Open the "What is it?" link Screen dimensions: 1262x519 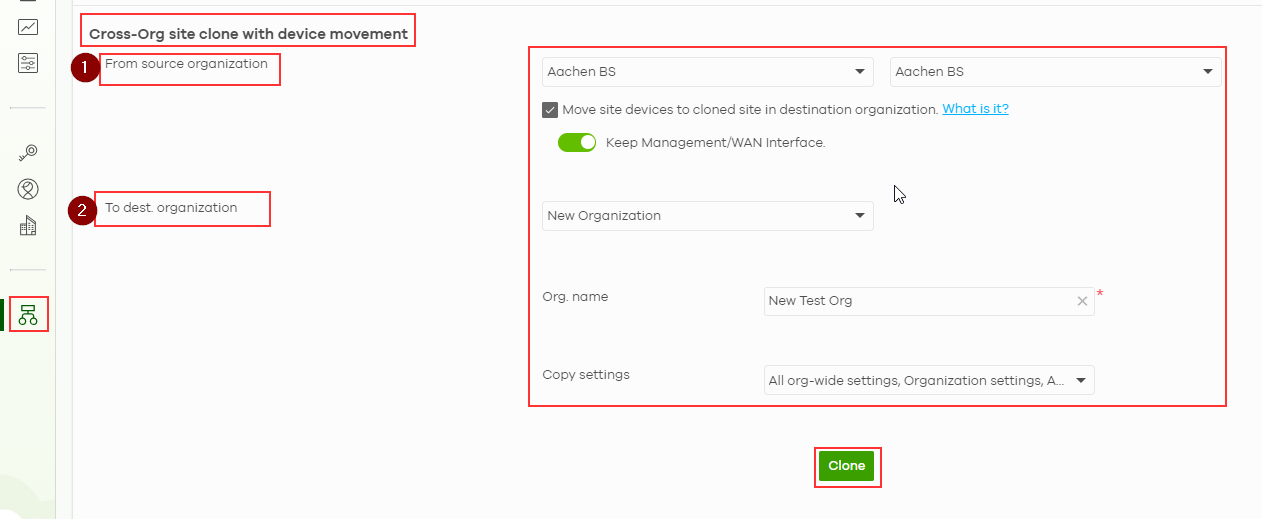(975, 110)
